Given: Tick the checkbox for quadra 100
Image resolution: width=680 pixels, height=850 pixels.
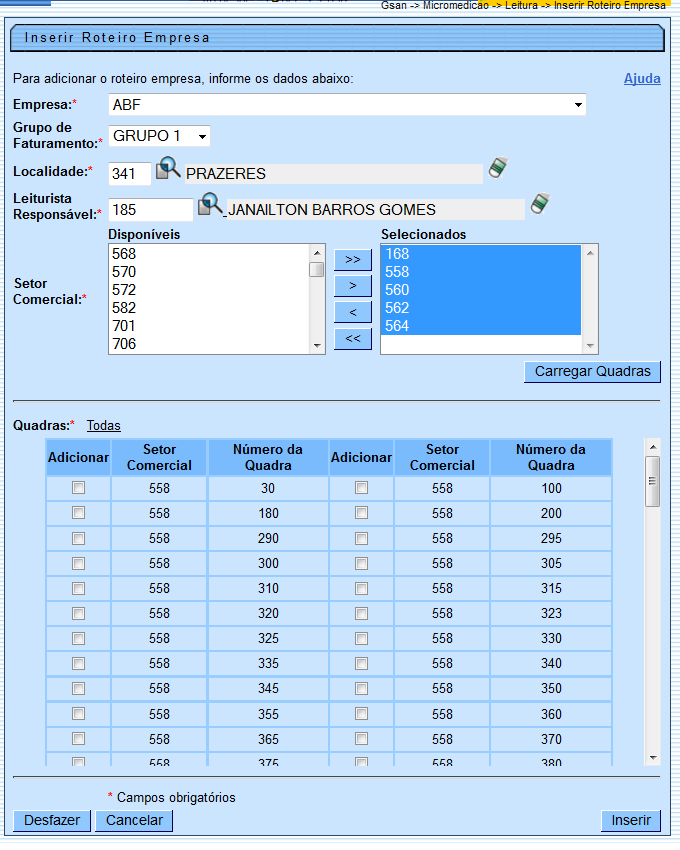Looking at the screenshot, I should [x=361, y=488].
